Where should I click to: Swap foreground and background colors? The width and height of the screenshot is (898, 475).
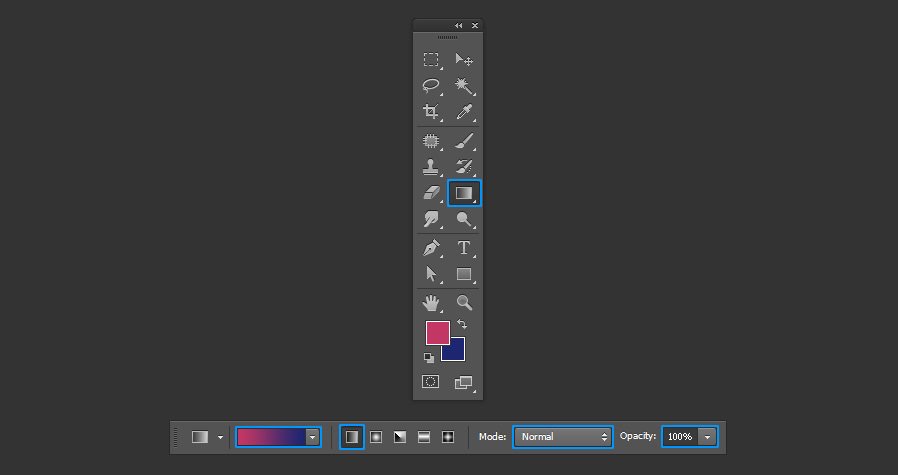pos(462,324)
